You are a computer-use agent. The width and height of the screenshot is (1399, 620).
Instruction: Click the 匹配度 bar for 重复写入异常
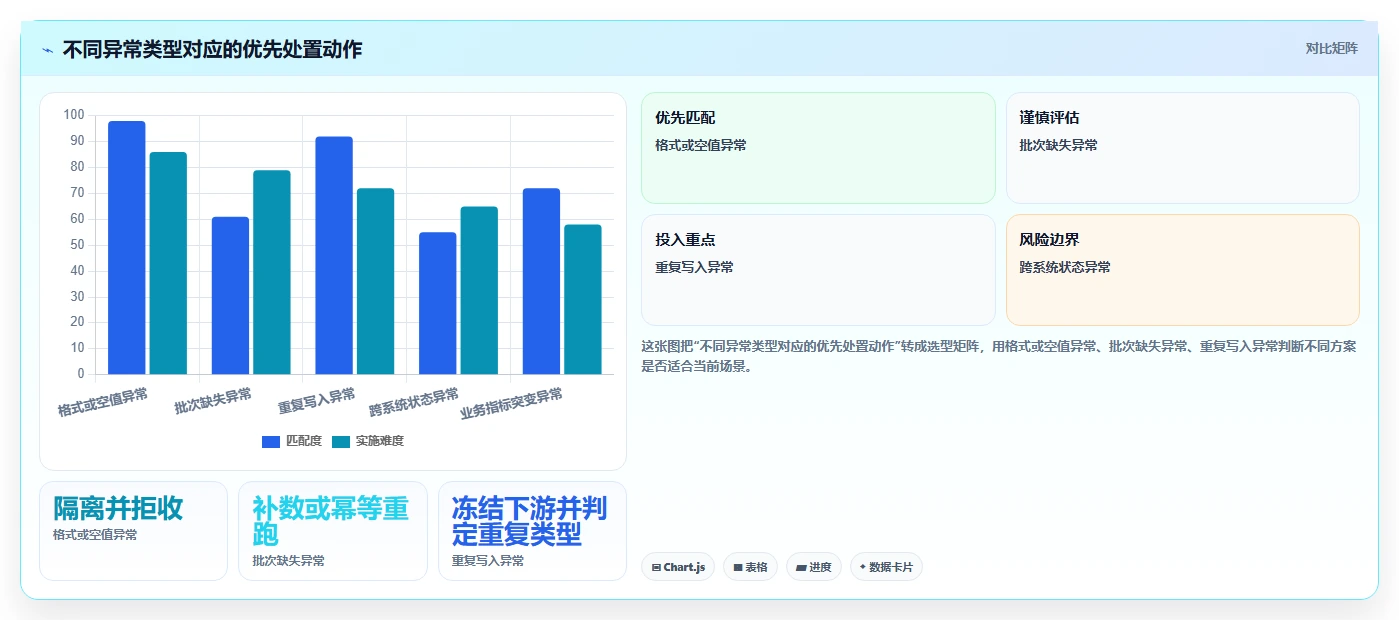pyautogui.click(x=334, y=255)
